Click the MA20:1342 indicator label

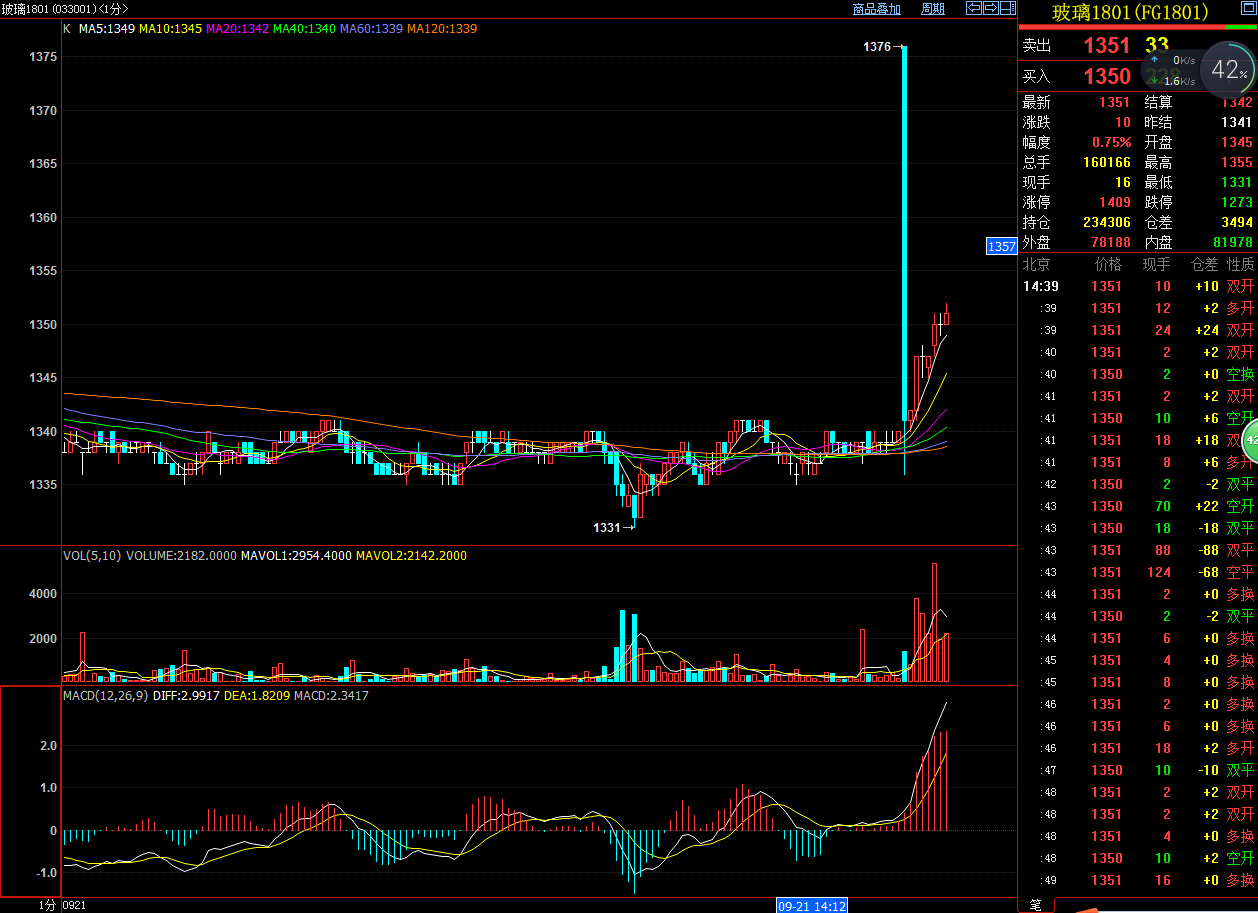point(237,29)
